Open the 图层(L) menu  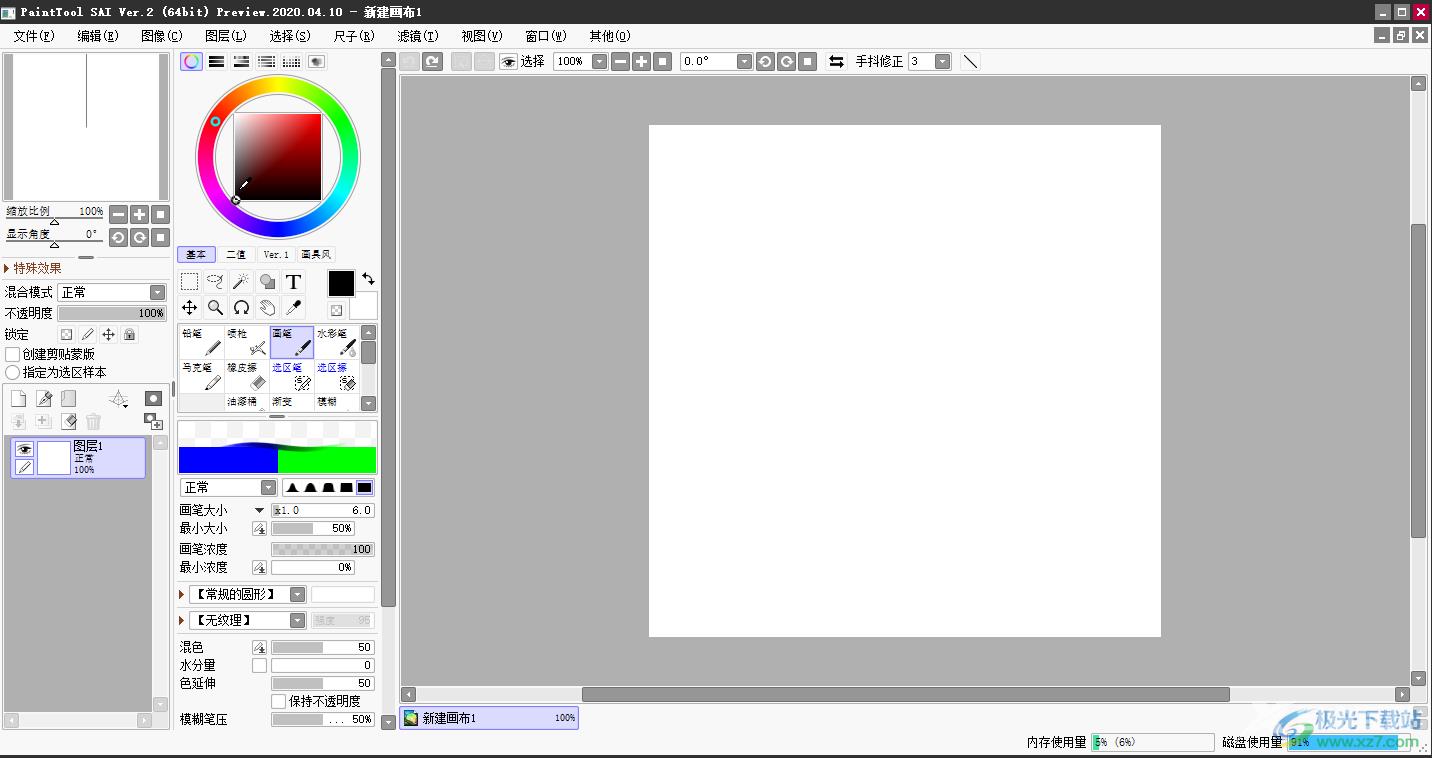[x=225, y=36]
